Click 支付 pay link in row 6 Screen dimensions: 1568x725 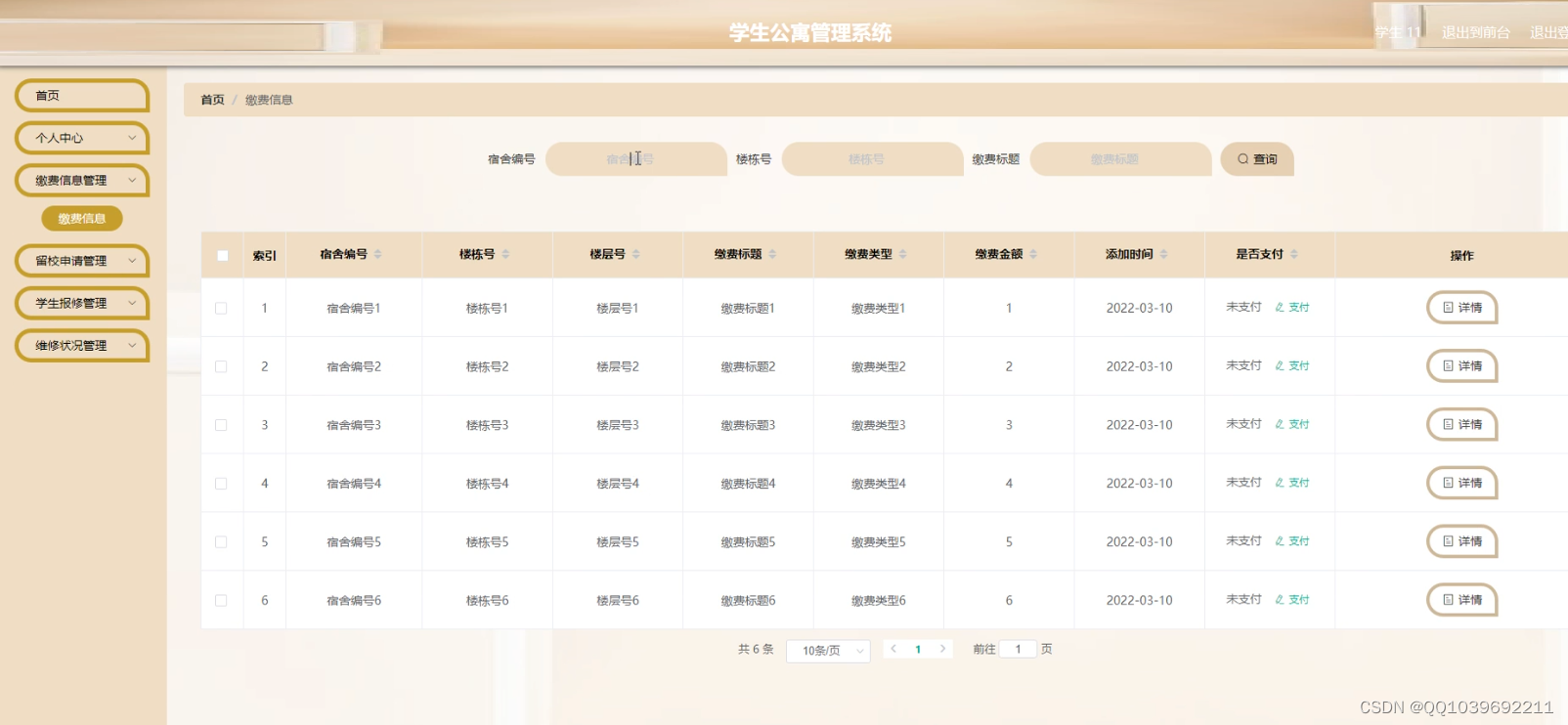(1292, 600)
